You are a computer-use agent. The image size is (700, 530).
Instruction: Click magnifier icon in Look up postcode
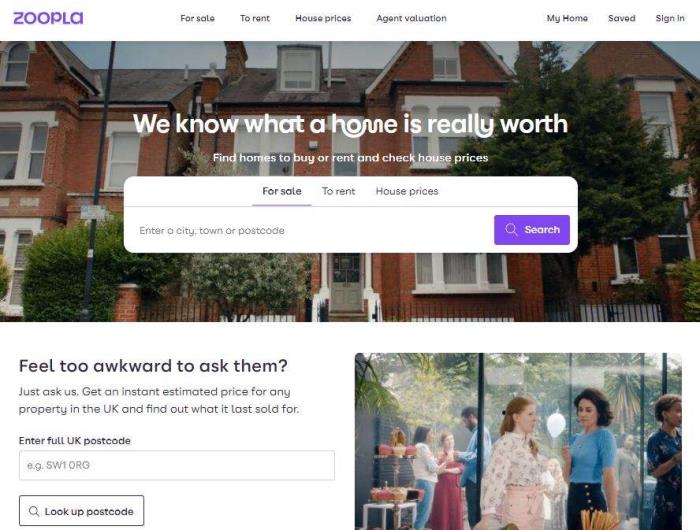coord(34,511)
